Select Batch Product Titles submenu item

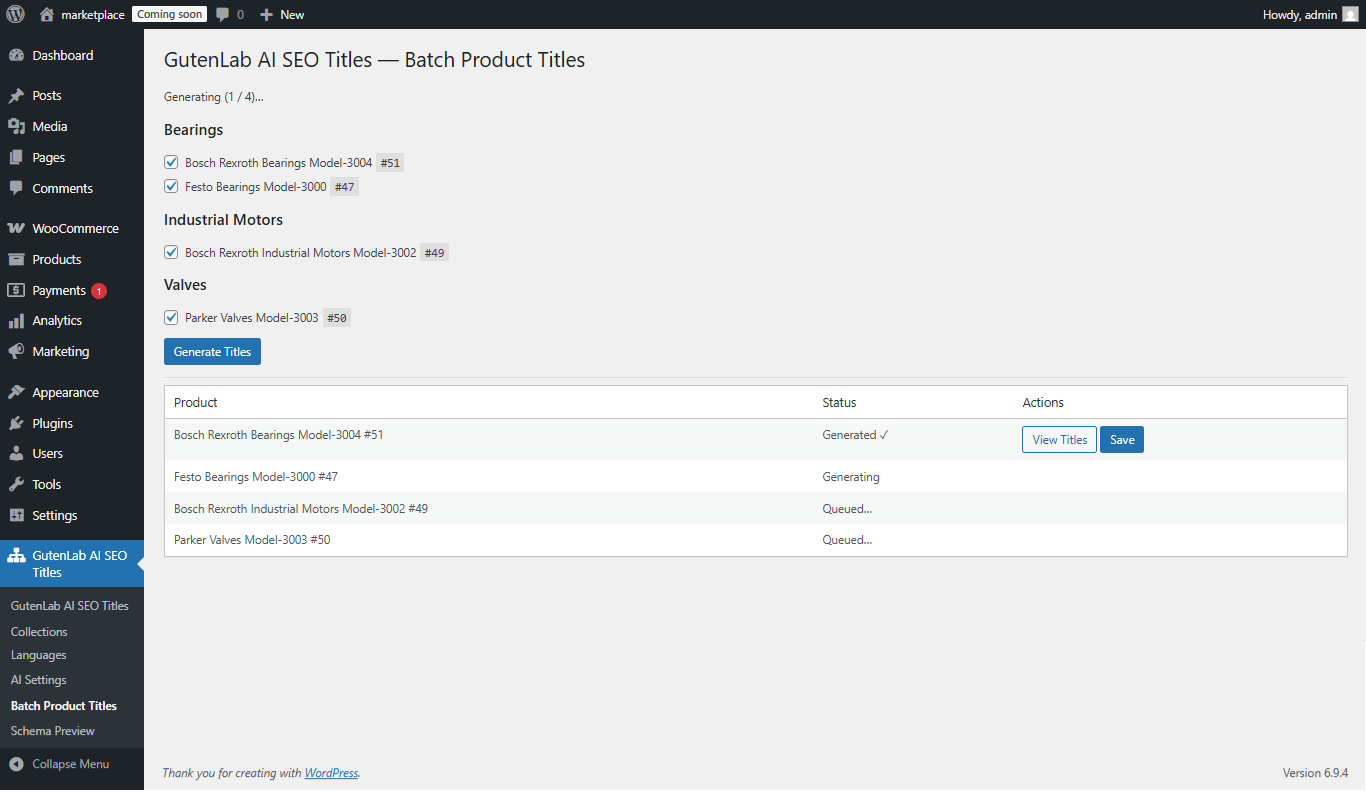pos(64,706)
